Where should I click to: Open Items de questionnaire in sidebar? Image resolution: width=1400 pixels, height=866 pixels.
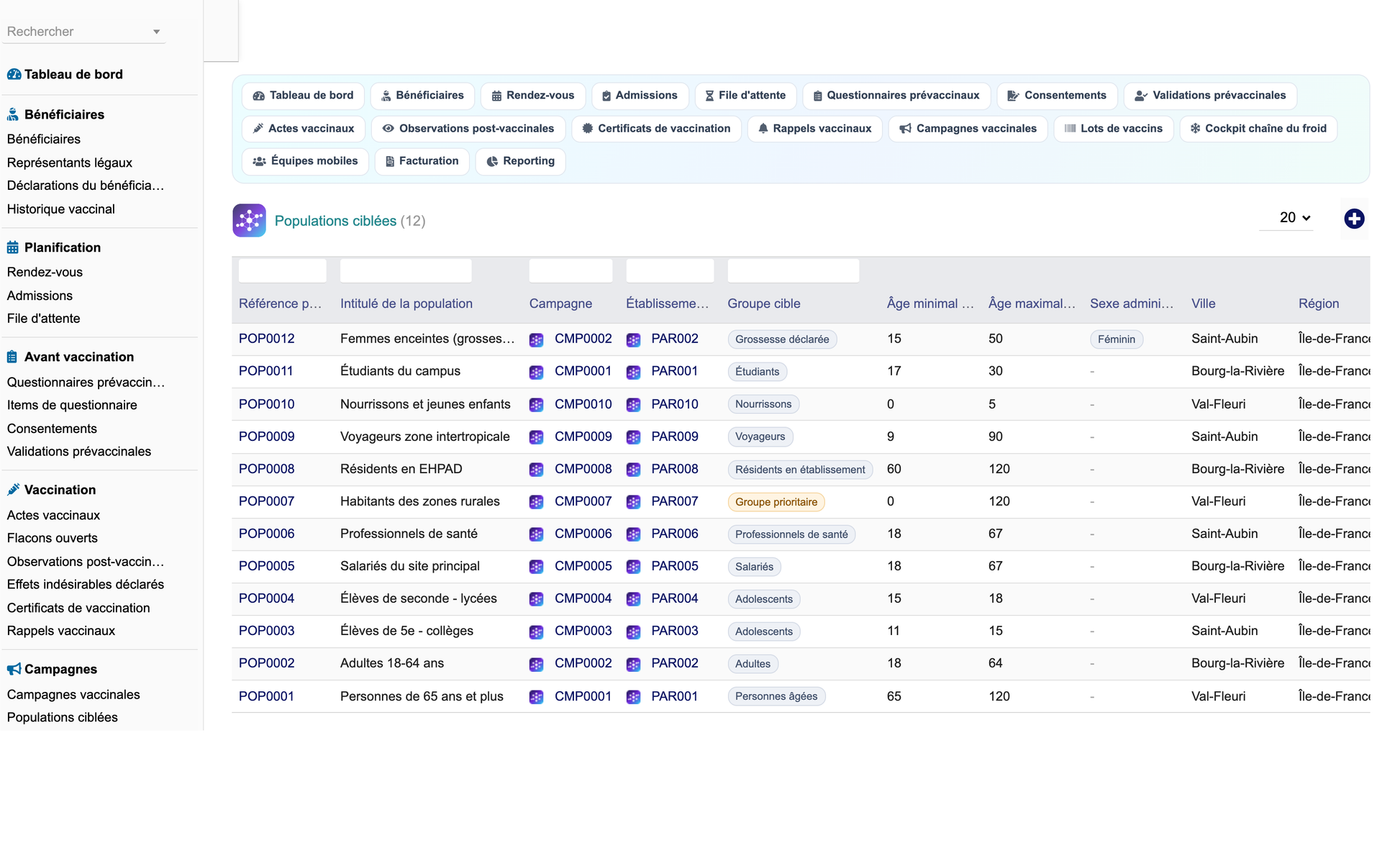(x=72, y=405)
